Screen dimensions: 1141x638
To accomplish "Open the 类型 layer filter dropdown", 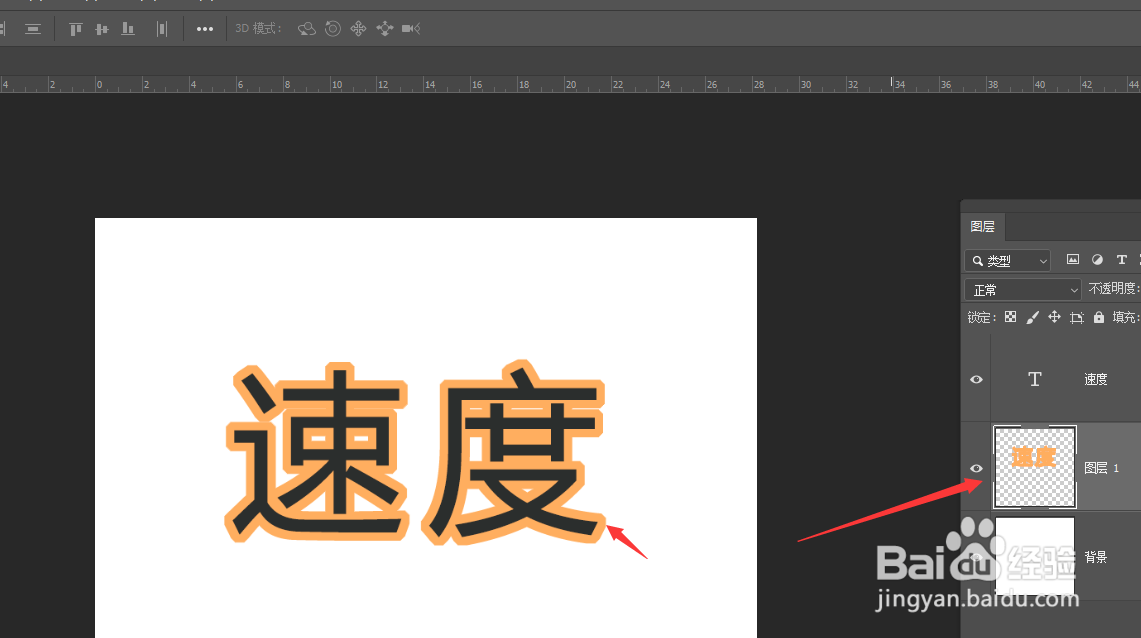I will click(x=1007, y=260).
